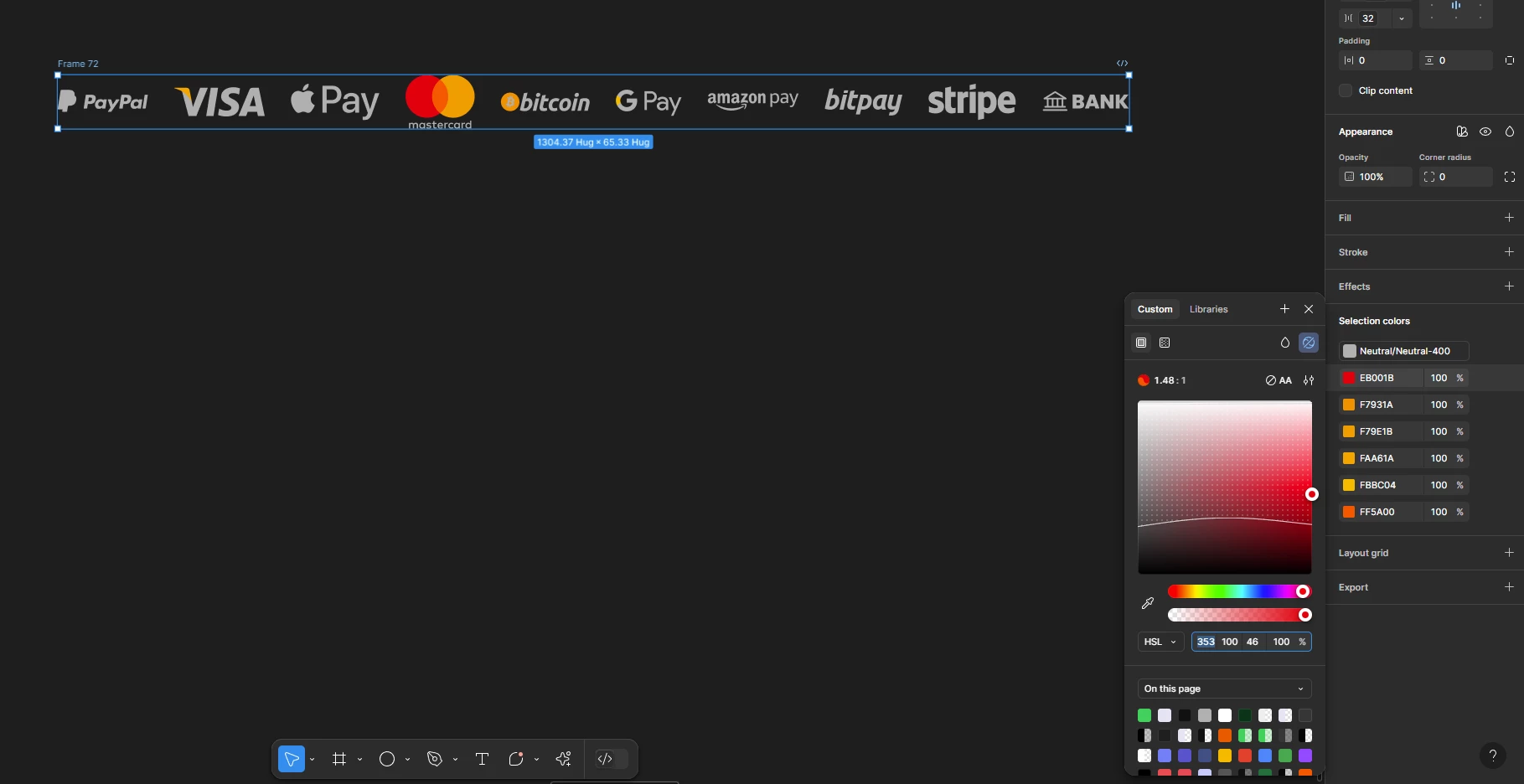Open individual padding settings icon
The height and width of the screenshot is (784, 1524).
pos(1510,60)
